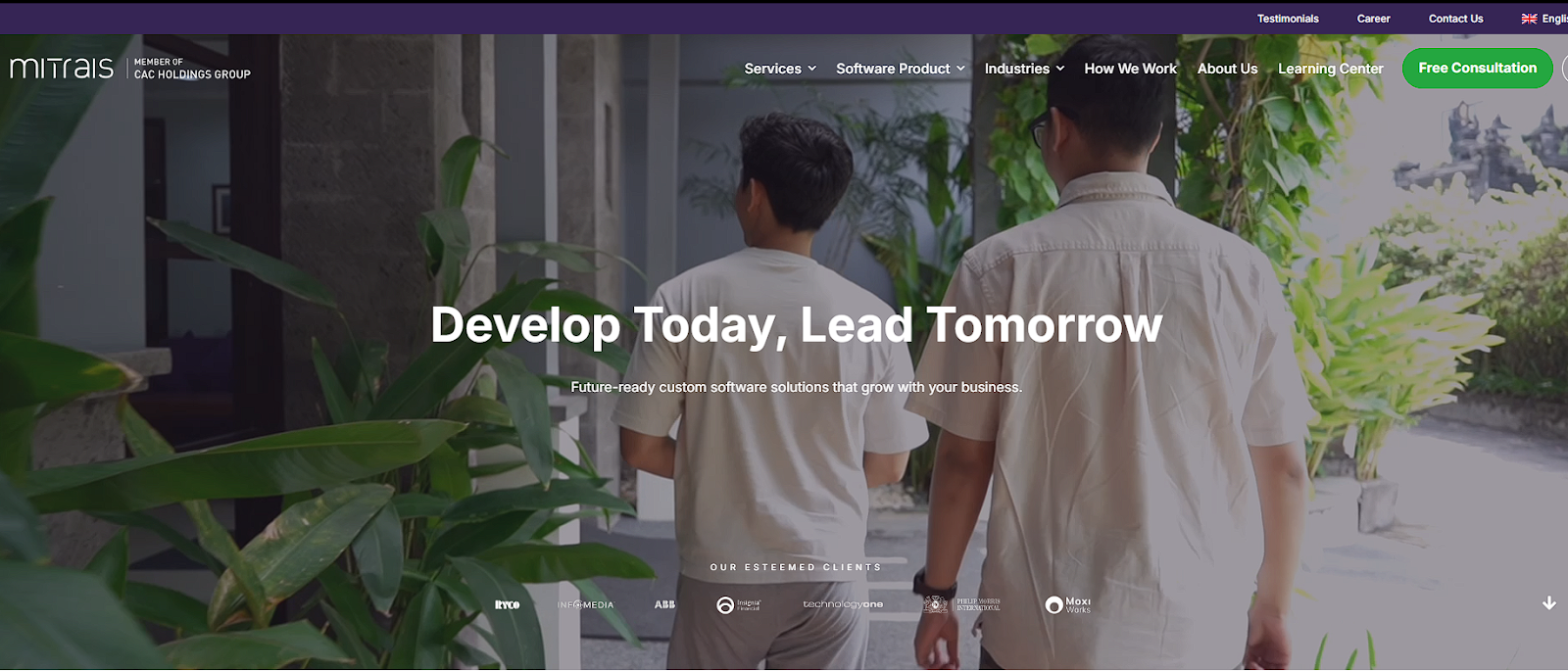Expand the Industries dropdown menu
This screenshot has width=1568, height=671.
[1024, 69]
